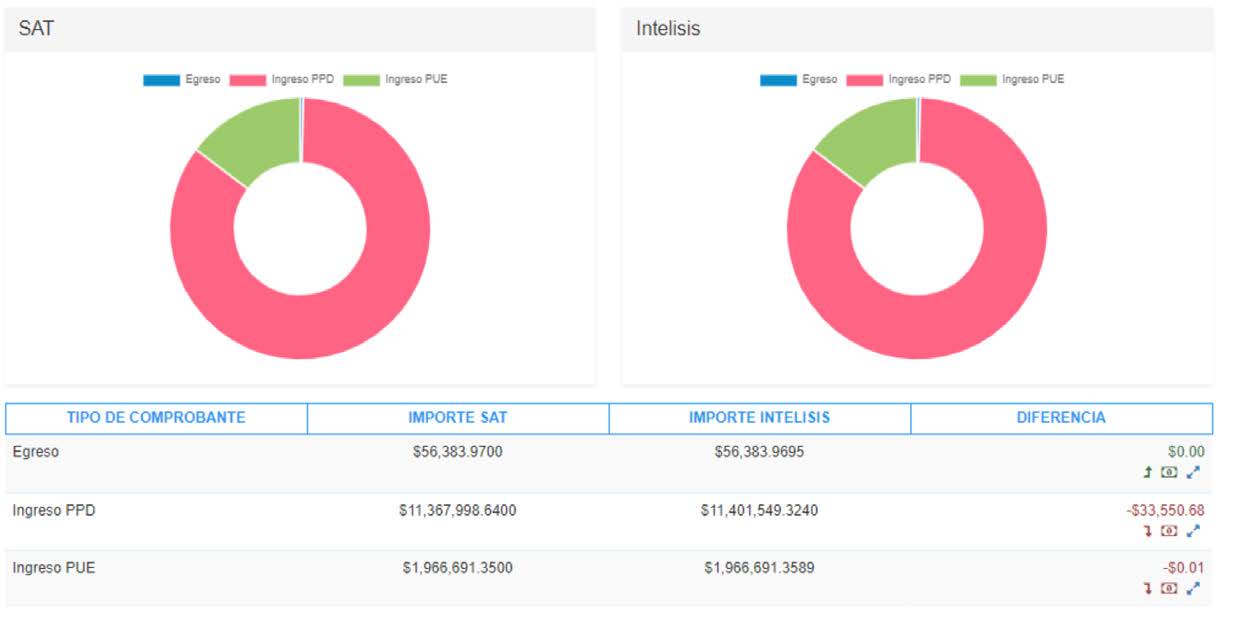Click the money bill icon in Ingreso PUE row
Viewport: 1234px width, 629px height.
[x=1169, y=589]
